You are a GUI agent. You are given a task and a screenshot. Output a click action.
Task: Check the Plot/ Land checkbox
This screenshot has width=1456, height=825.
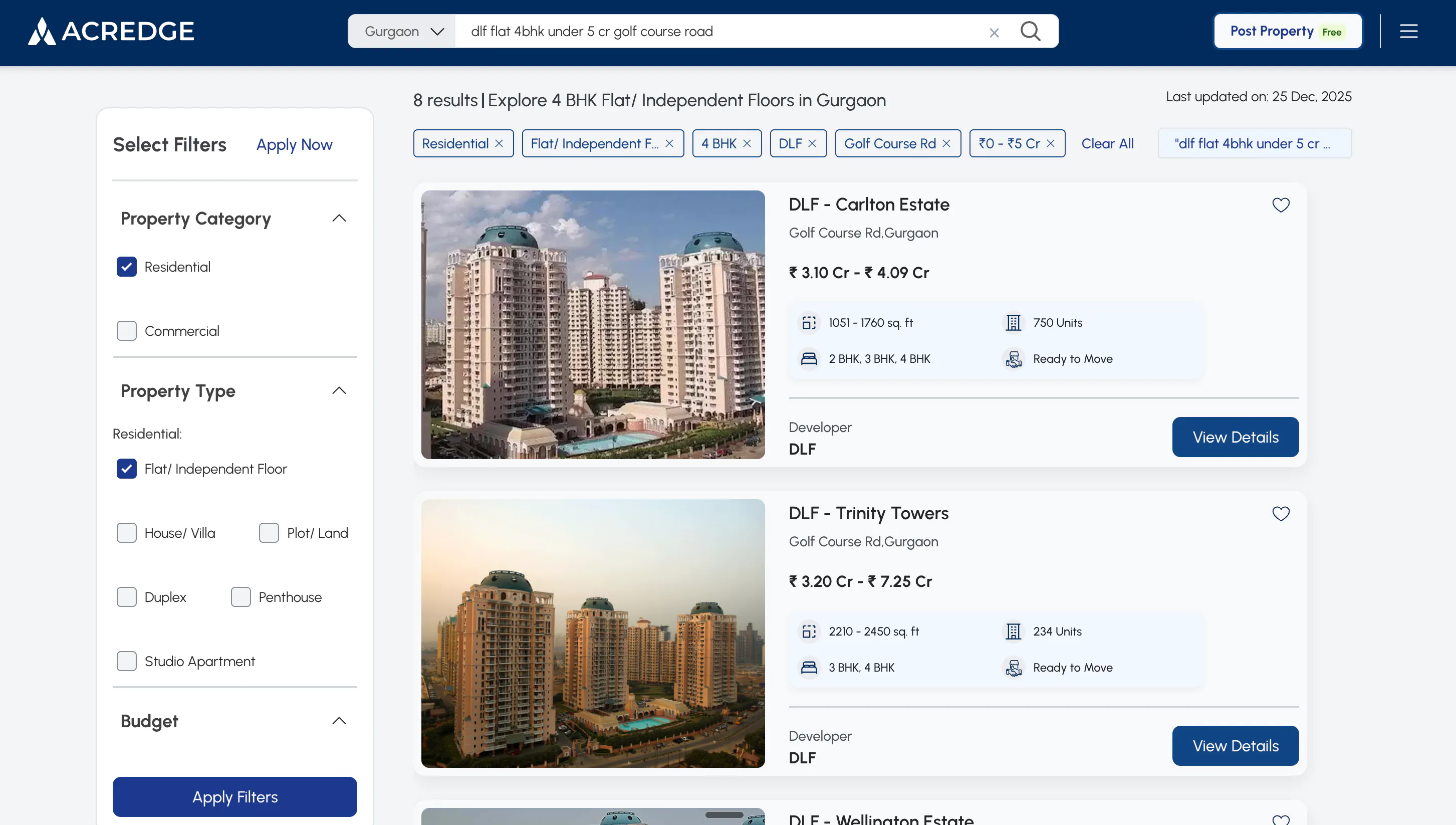point(269,533)
